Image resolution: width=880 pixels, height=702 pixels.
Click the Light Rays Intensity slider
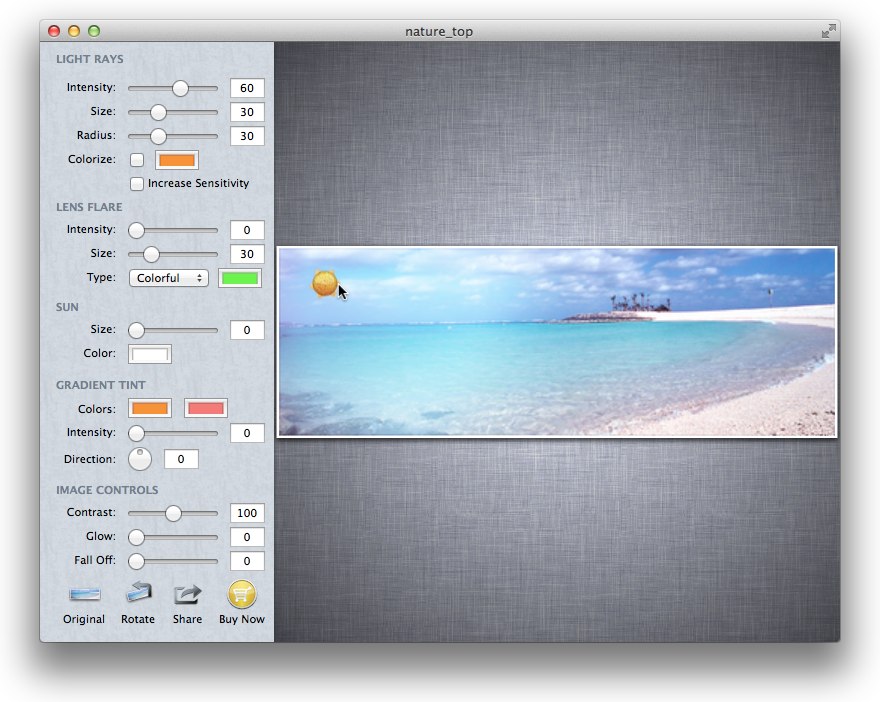pos(180,88)
